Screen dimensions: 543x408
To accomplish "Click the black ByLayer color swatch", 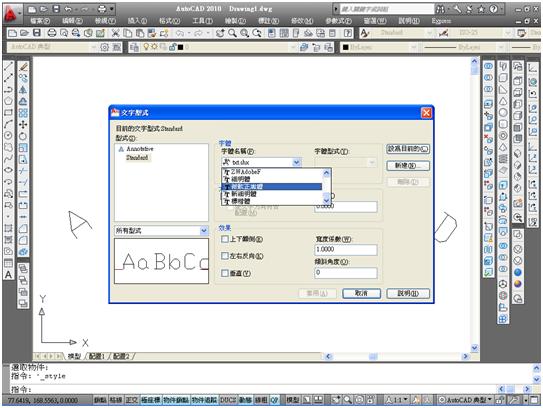I will (x=345, y=47).
